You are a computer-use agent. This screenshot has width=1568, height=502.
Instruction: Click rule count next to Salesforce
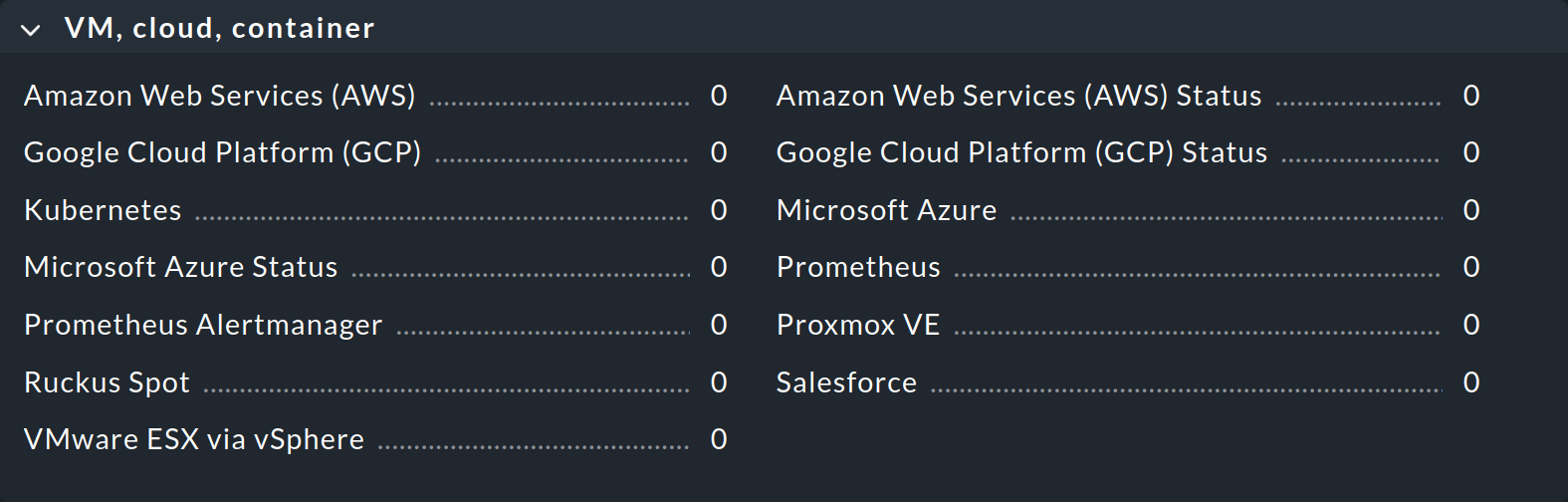tap(1471, 382)
